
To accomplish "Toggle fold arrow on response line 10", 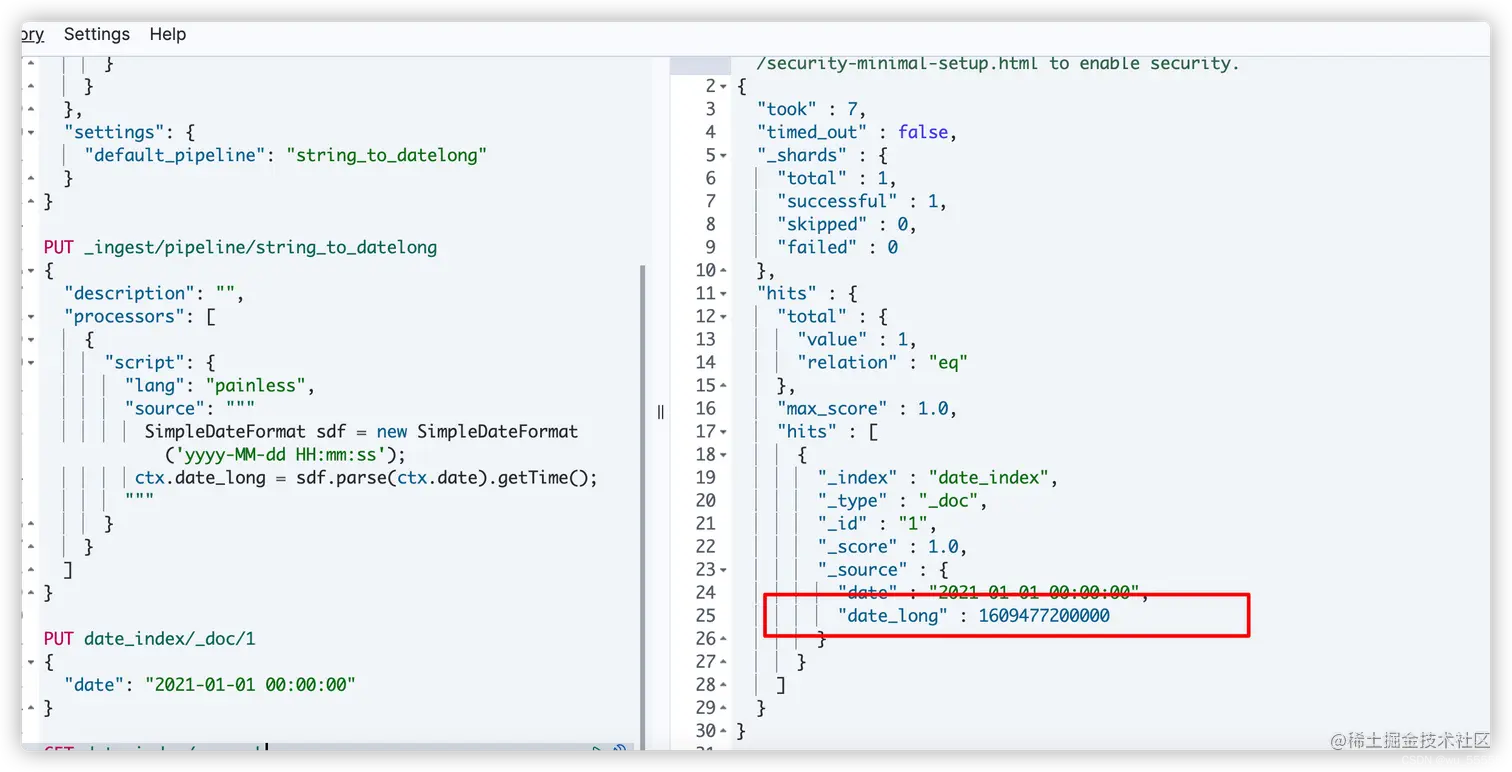I will (x=724, y=270).
